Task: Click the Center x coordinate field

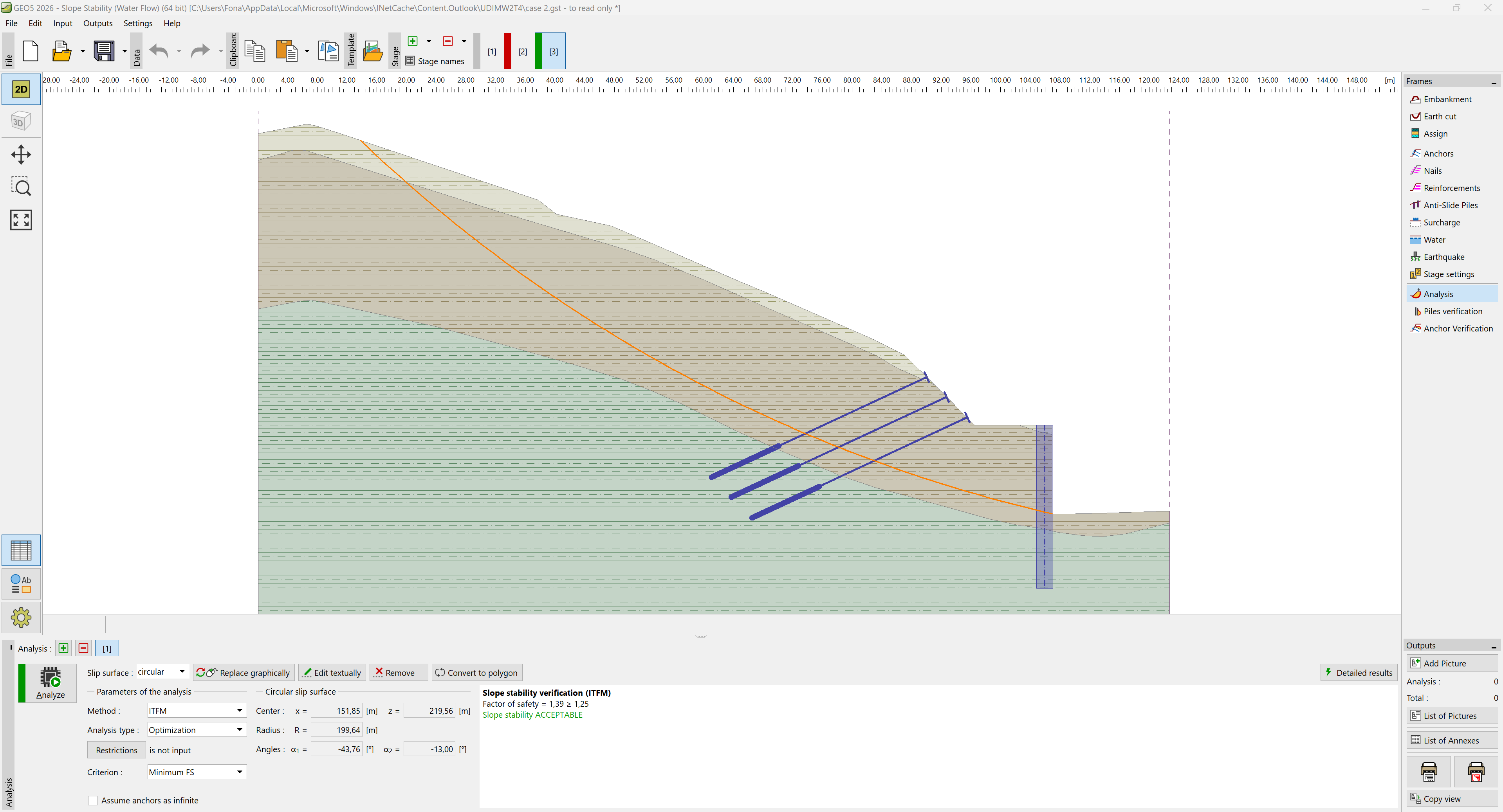Action: (337, 711)
